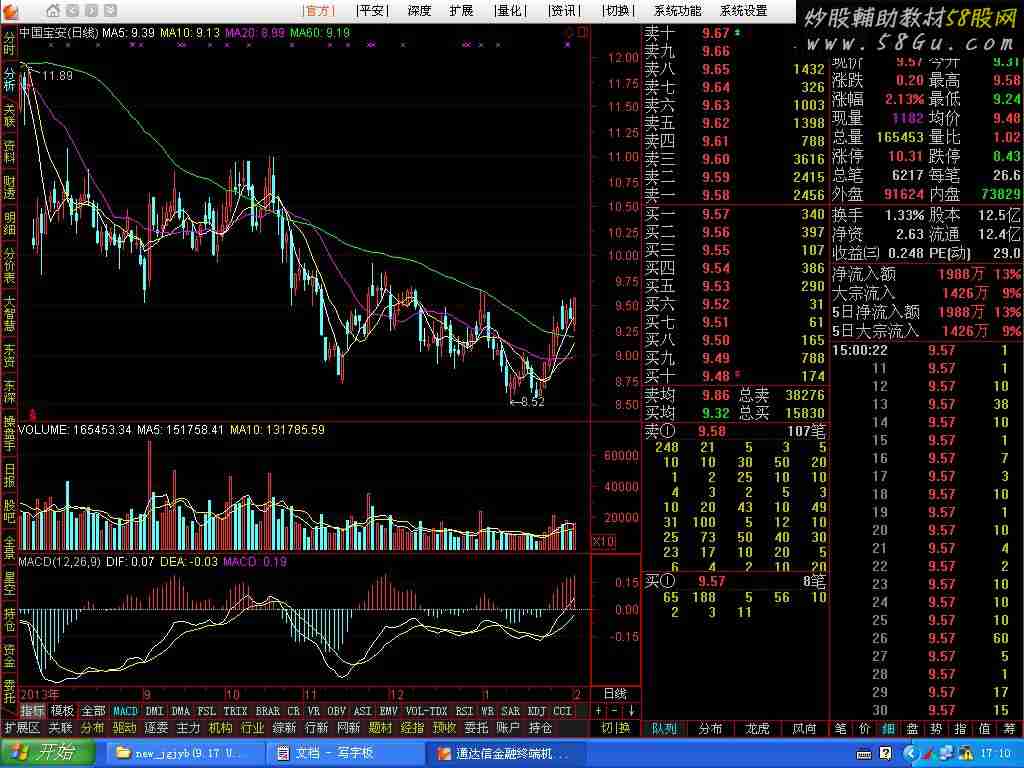Click the orange application logo icon
This screenshot has height=768, width=1024.
10,10
